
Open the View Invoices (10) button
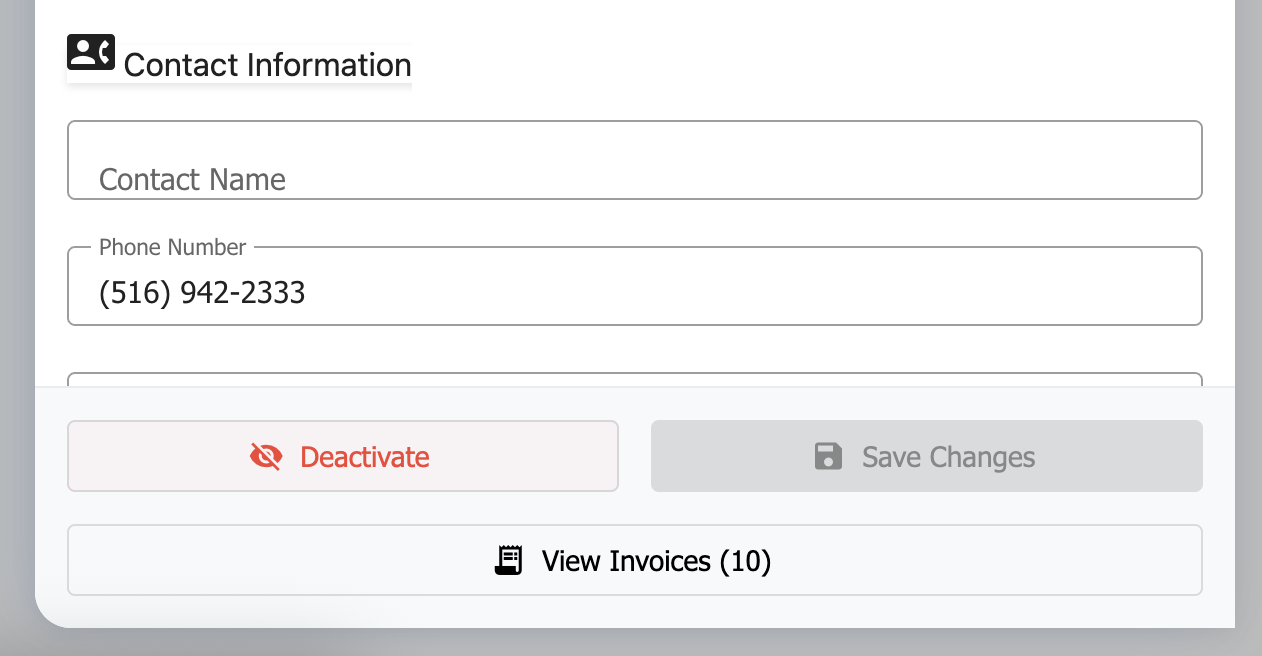pyautogui.click(x=634, y=560)
